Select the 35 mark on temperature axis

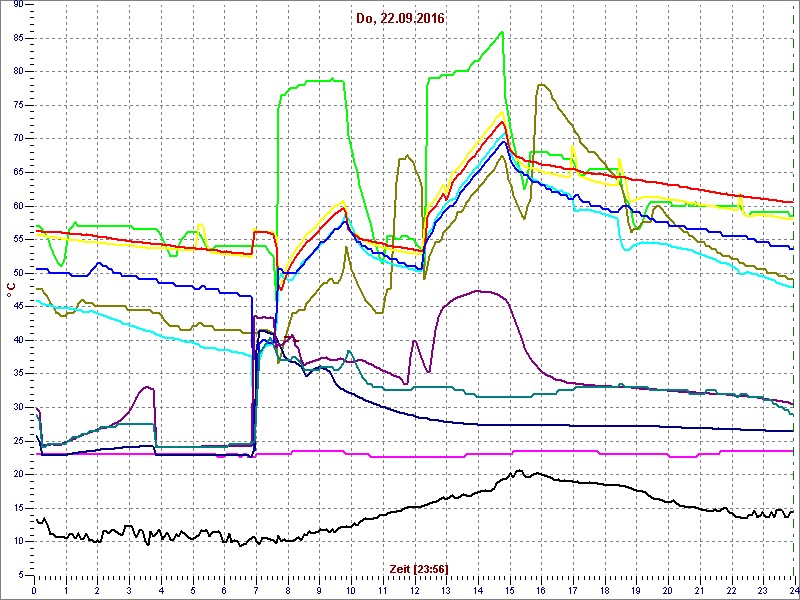coord(18,373)
